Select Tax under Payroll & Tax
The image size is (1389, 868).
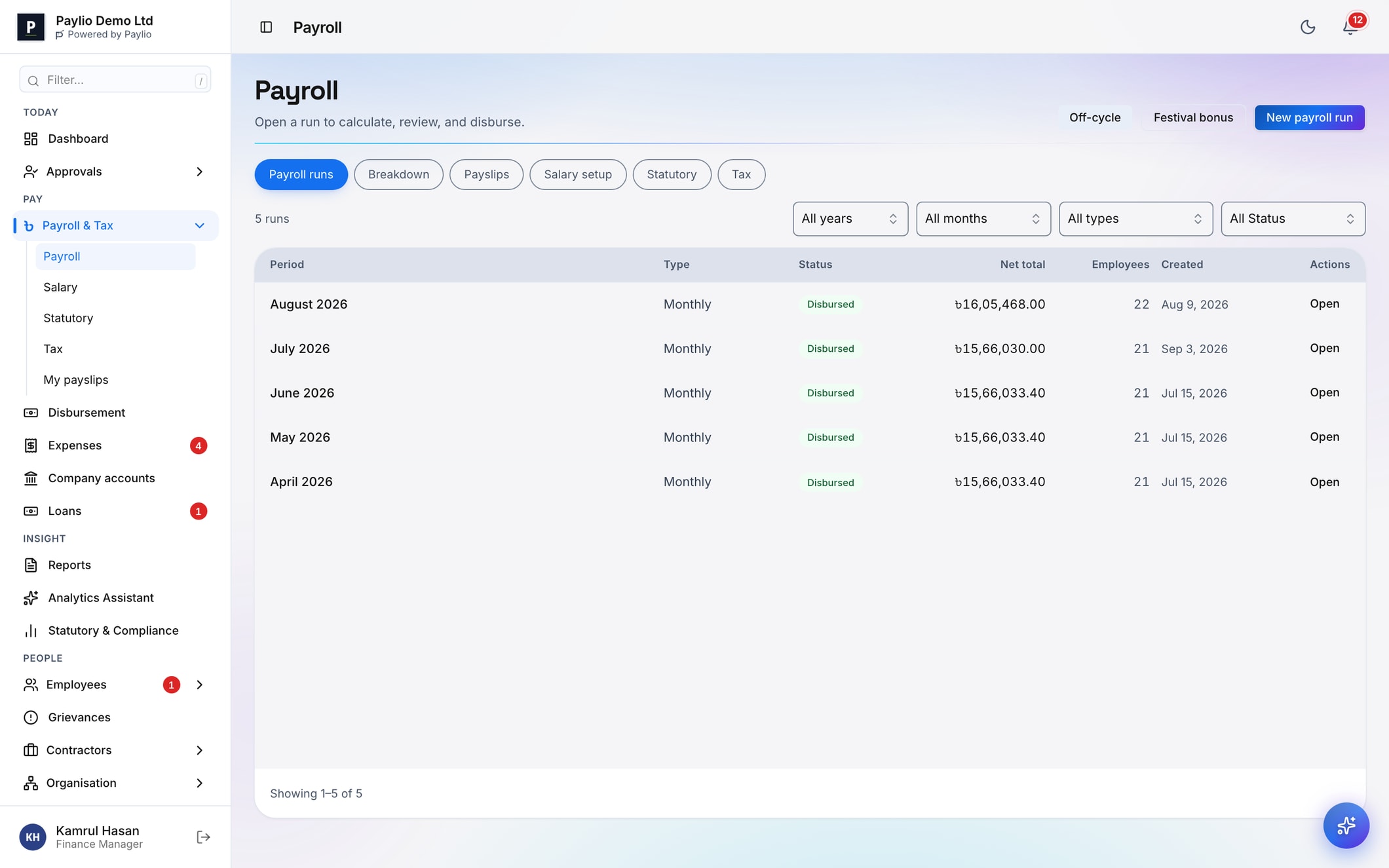pyautogui.click(x=115, y=349)
